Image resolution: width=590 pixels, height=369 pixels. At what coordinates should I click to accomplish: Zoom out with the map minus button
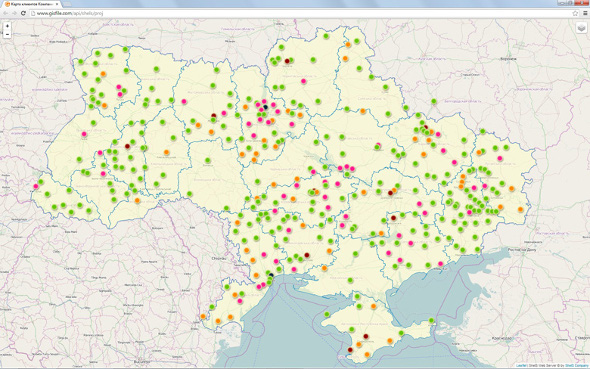[x=7, y=34]
